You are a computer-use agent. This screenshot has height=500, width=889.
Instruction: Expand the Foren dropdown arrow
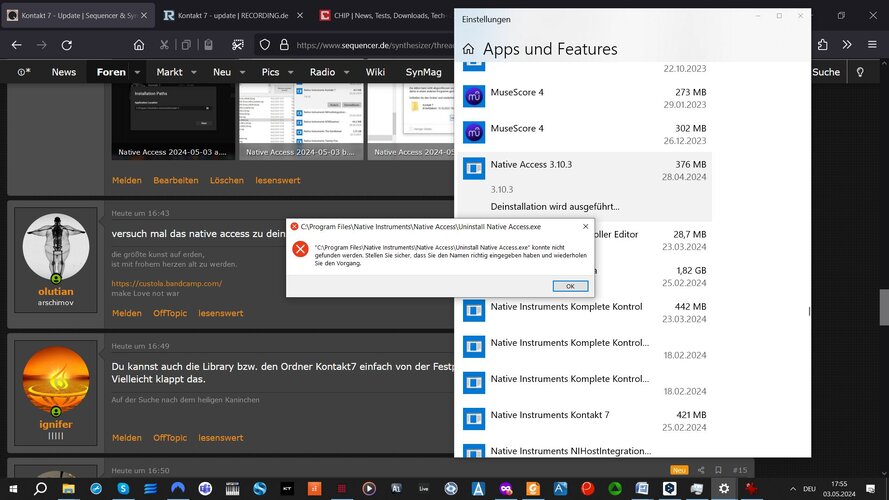tap(137, 72)
